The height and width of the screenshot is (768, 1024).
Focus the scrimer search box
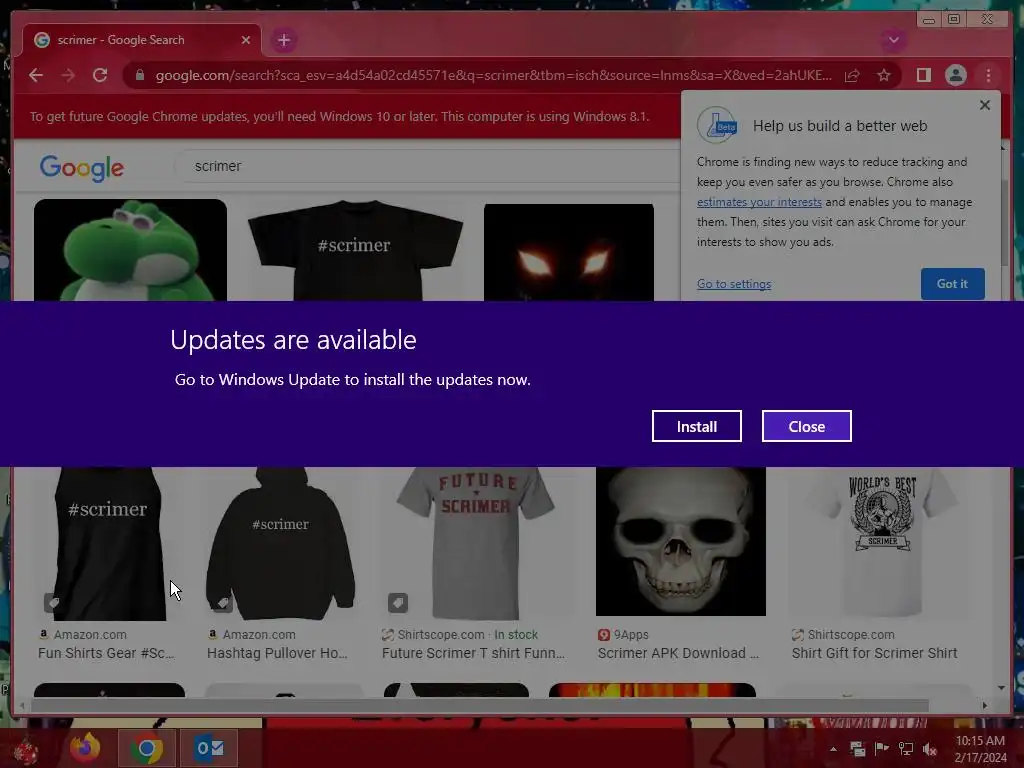(x=428, y=167)
